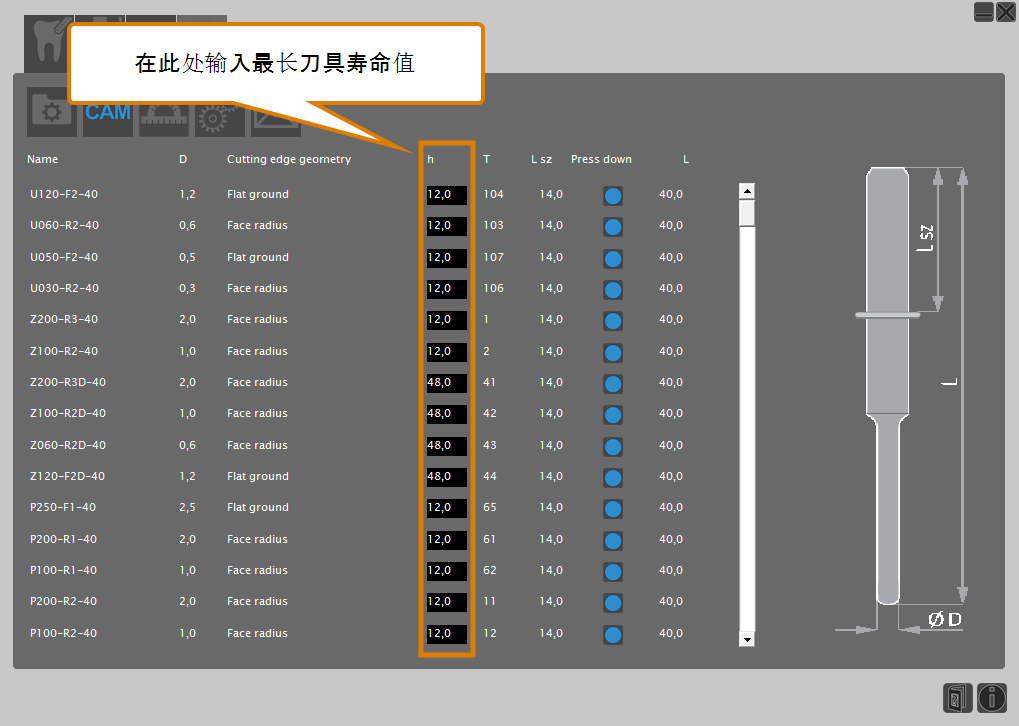Edit tool life h field for P200-R1-40
Viewport: 1019px width, 726px height.
point(446,540)
